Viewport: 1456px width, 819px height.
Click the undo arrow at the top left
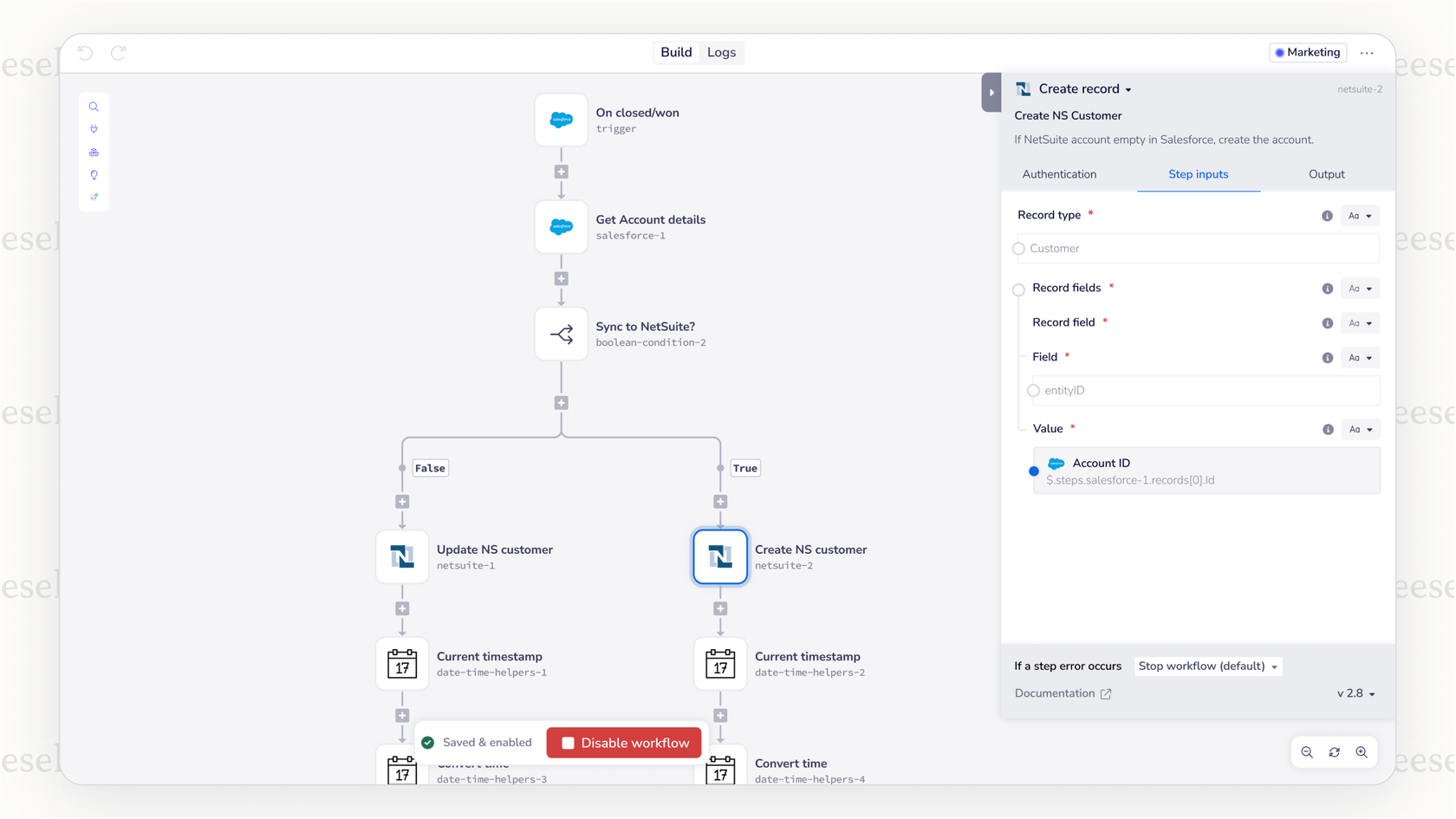84,53
